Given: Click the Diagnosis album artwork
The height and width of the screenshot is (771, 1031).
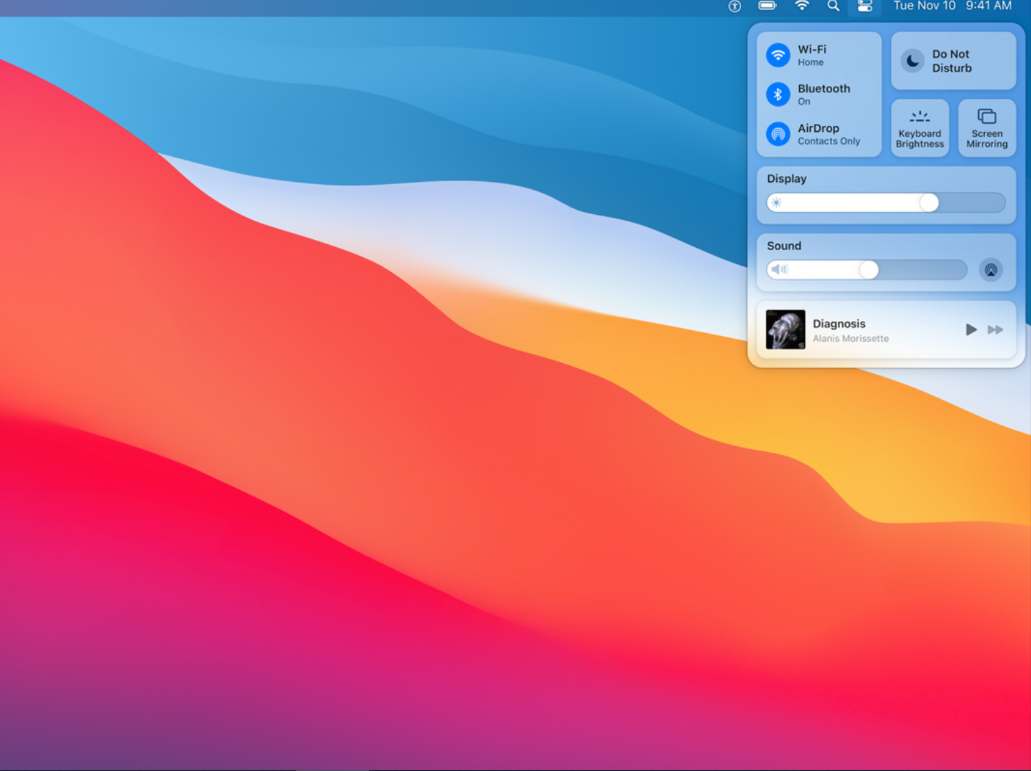Looking at the screenshot, I should coord(786,330).
